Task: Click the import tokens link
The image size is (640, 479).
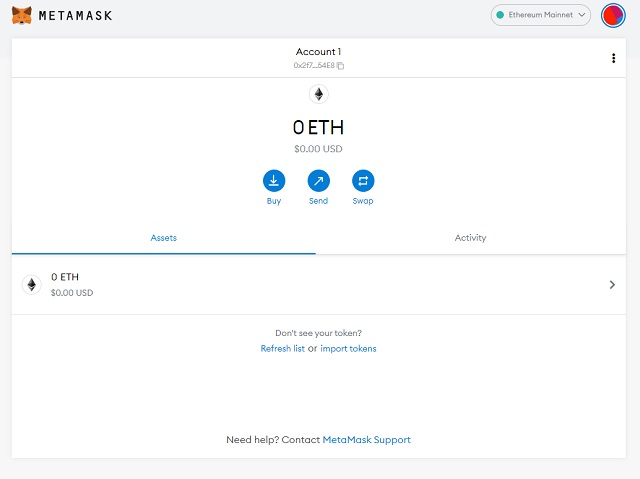Action: [x=348, y=348]
